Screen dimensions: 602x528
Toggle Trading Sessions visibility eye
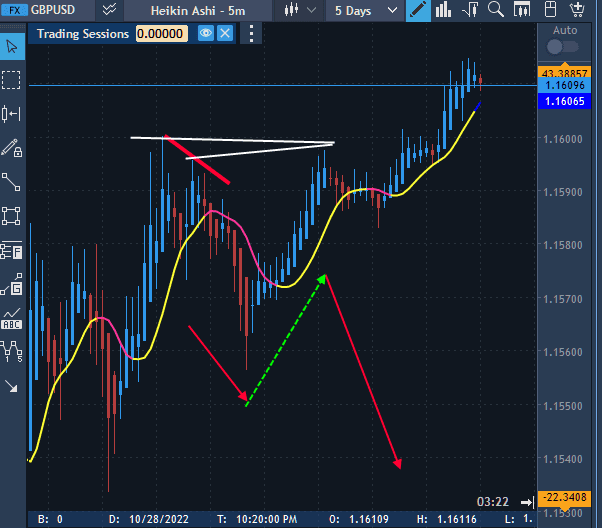(206, 33)
